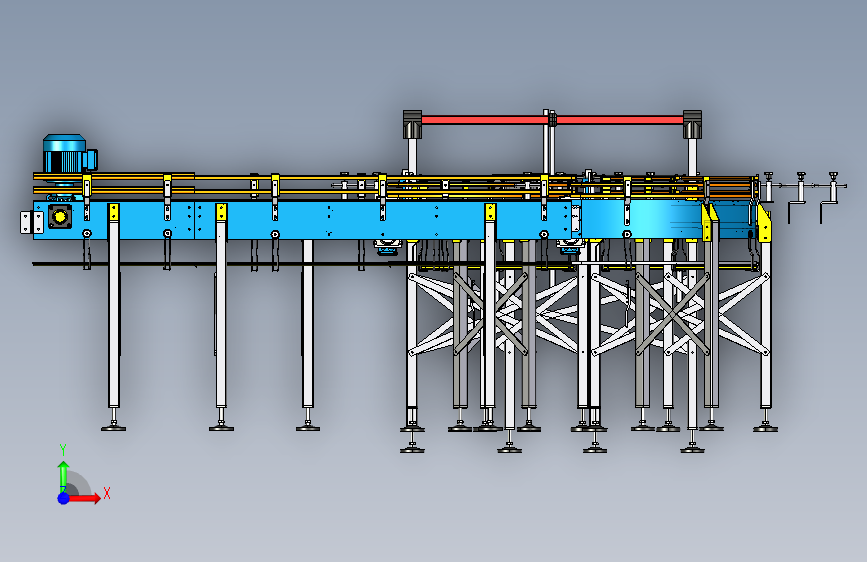Viewport: 867px width, 562px height.
Task: Select the yellow drive shaft flange near motor
Action: tap(60, 216)
